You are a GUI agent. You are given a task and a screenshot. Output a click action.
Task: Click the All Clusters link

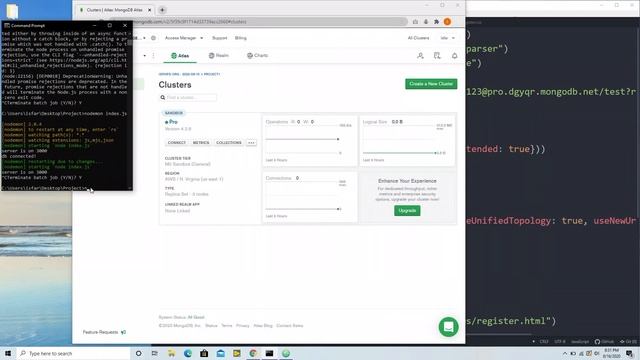click(x=418, y=38)
